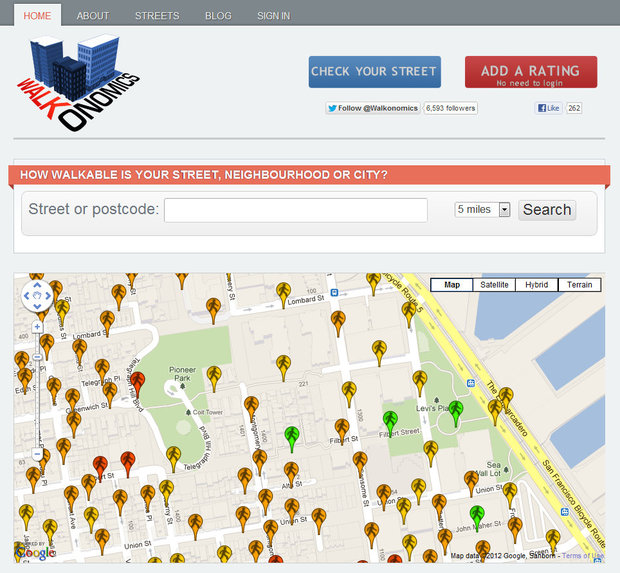Click the red marker on Telegraph Hill Blvd
The width and height of the screenshot is (620, 573).
(x=138, y=381)
